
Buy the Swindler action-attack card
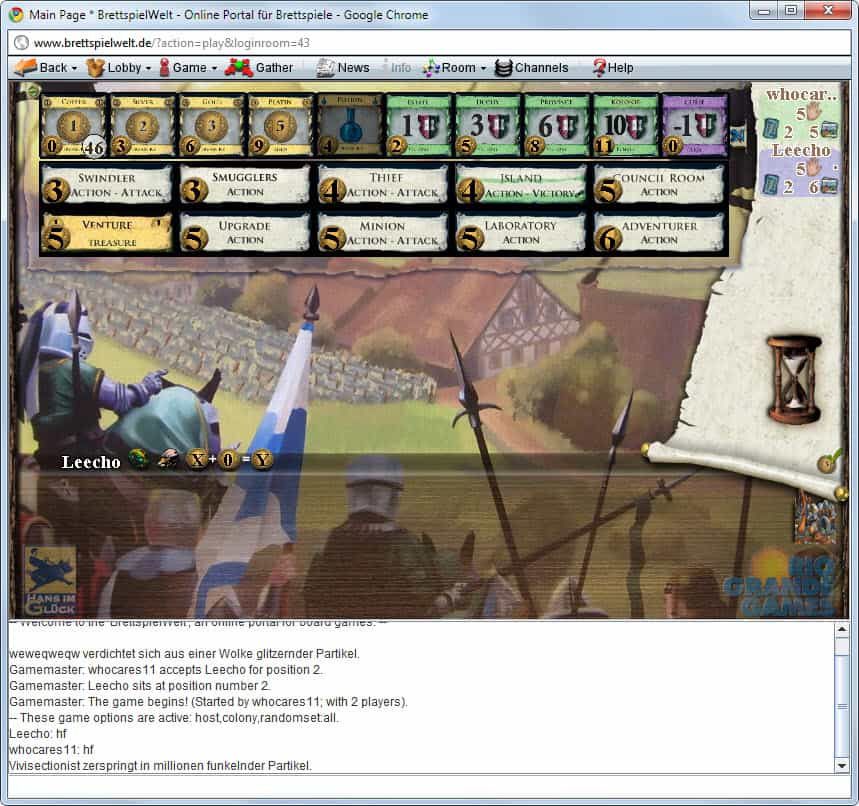107,185
